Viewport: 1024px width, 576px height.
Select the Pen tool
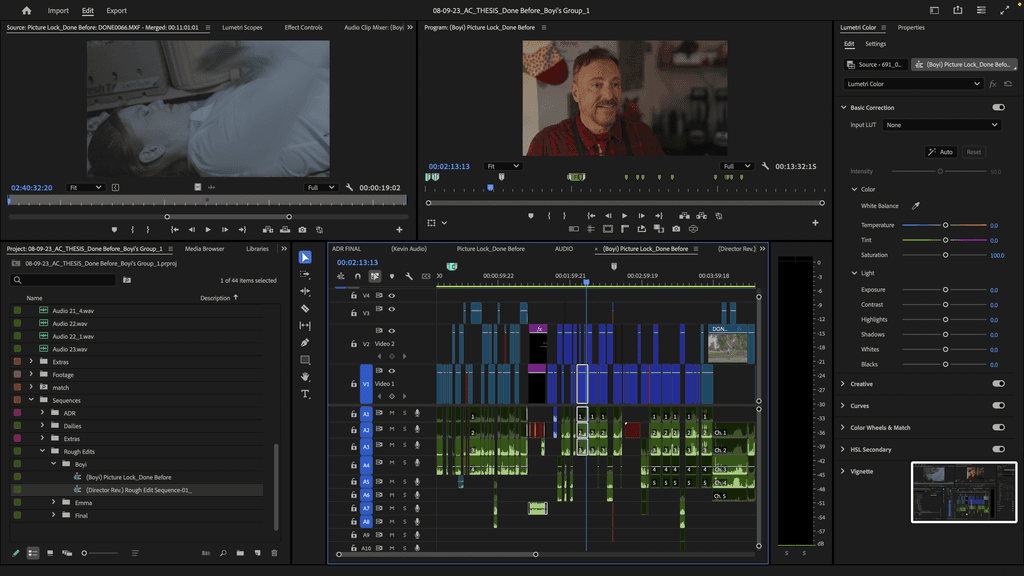pos(305,342)
